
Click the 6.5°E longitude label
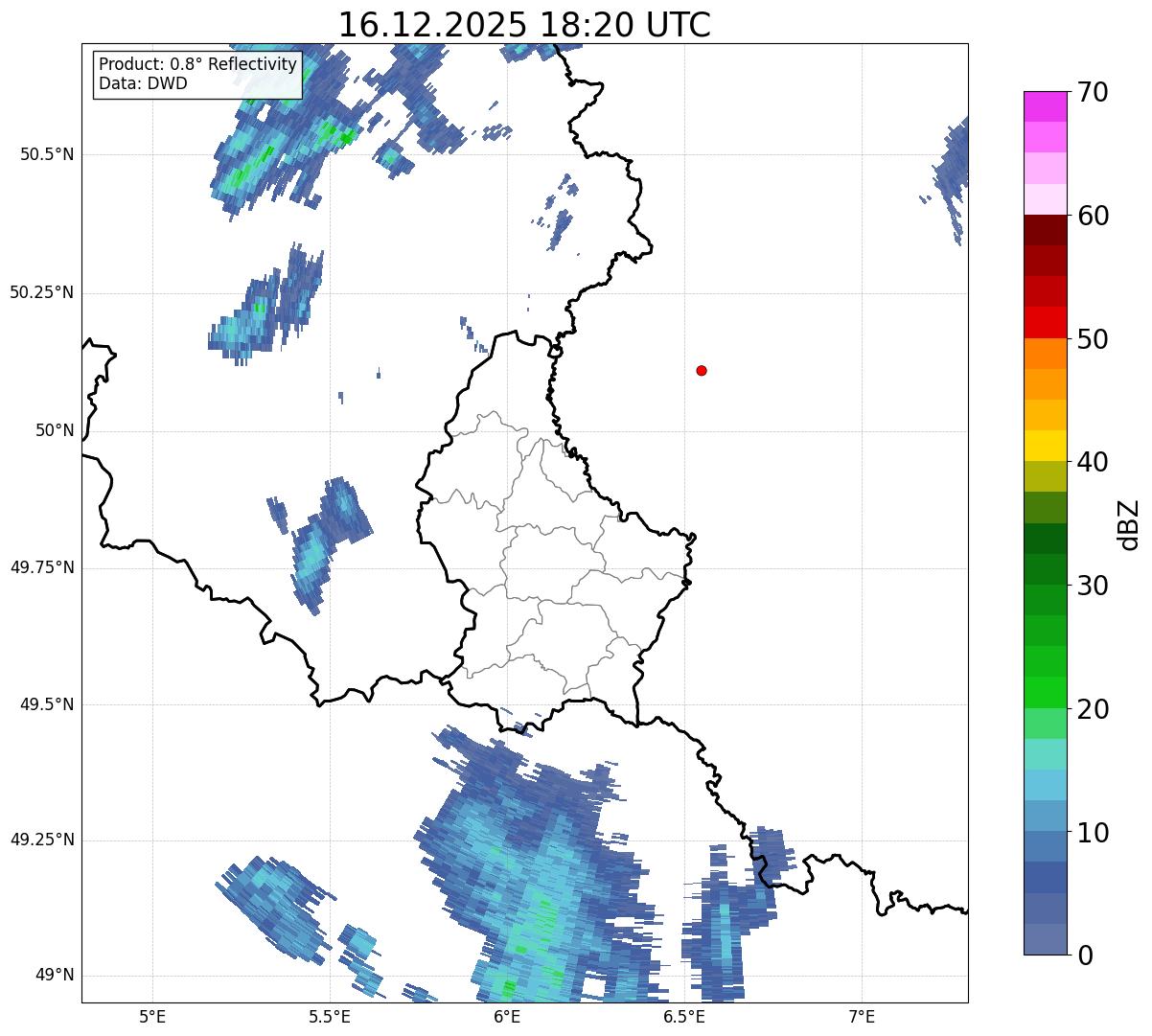click(x=684, y=1017)
